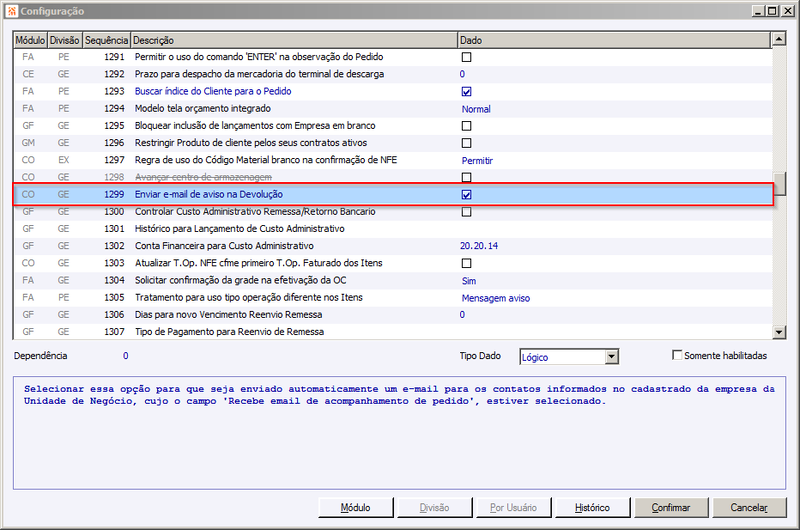Click the scrollbar up arrow
Image resolution: width=800 pixels, height=530 pixels.
click(779, 39)
